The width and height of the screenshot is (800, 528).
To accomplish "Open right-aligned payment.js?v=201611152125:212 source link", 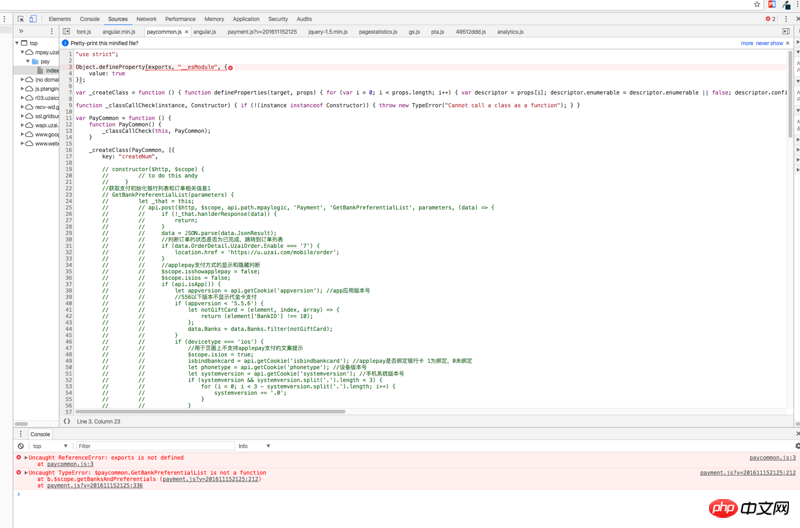I will [747, 473].
